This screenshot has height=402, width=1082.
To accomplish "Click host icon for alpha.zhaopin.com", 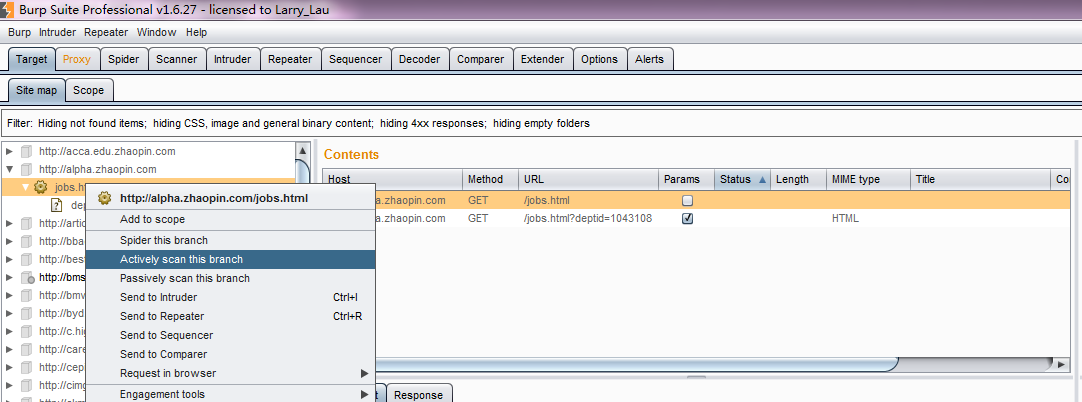I will point(27,170).
